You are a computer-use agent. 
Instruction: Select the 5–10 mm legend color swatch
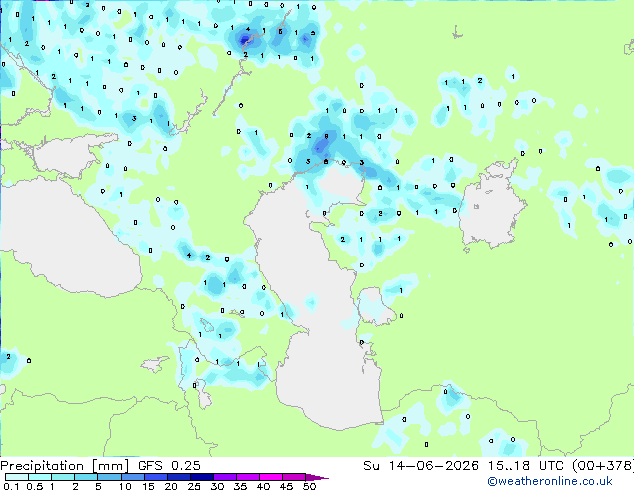pyautogui.click(x=109, y=477)
